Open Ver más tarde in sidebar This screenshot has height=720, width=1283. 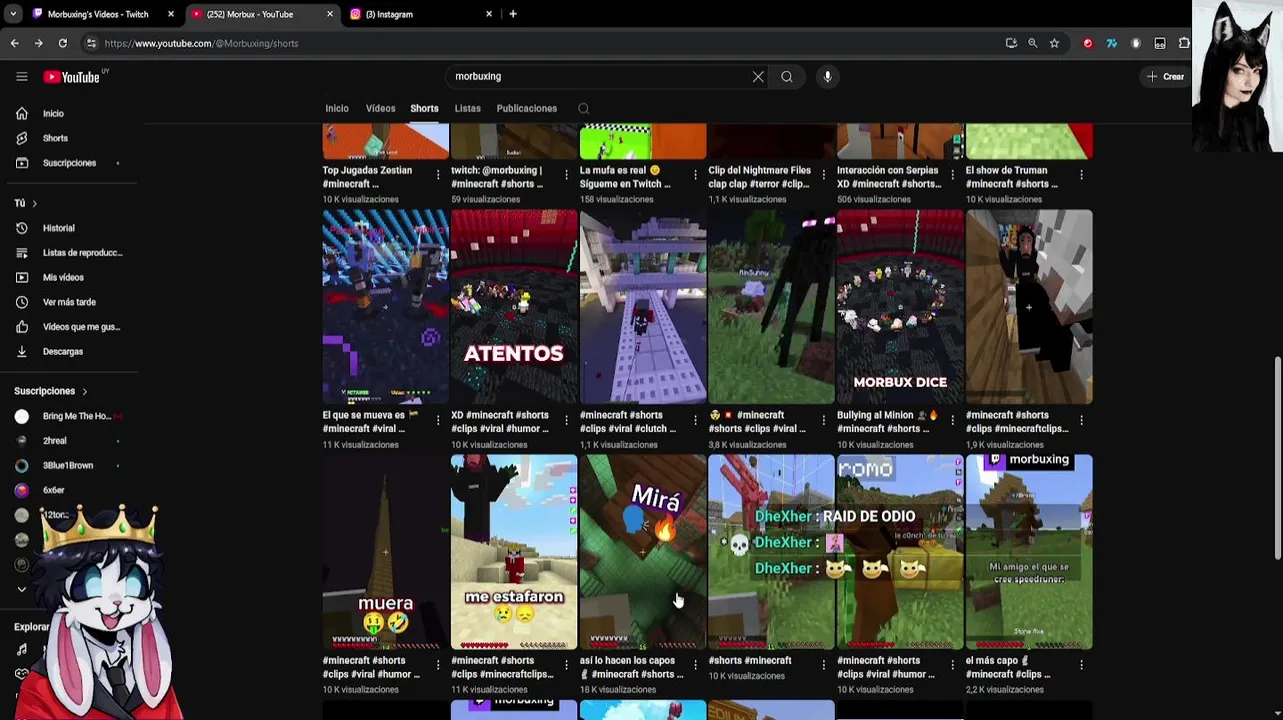click(69, 302)
